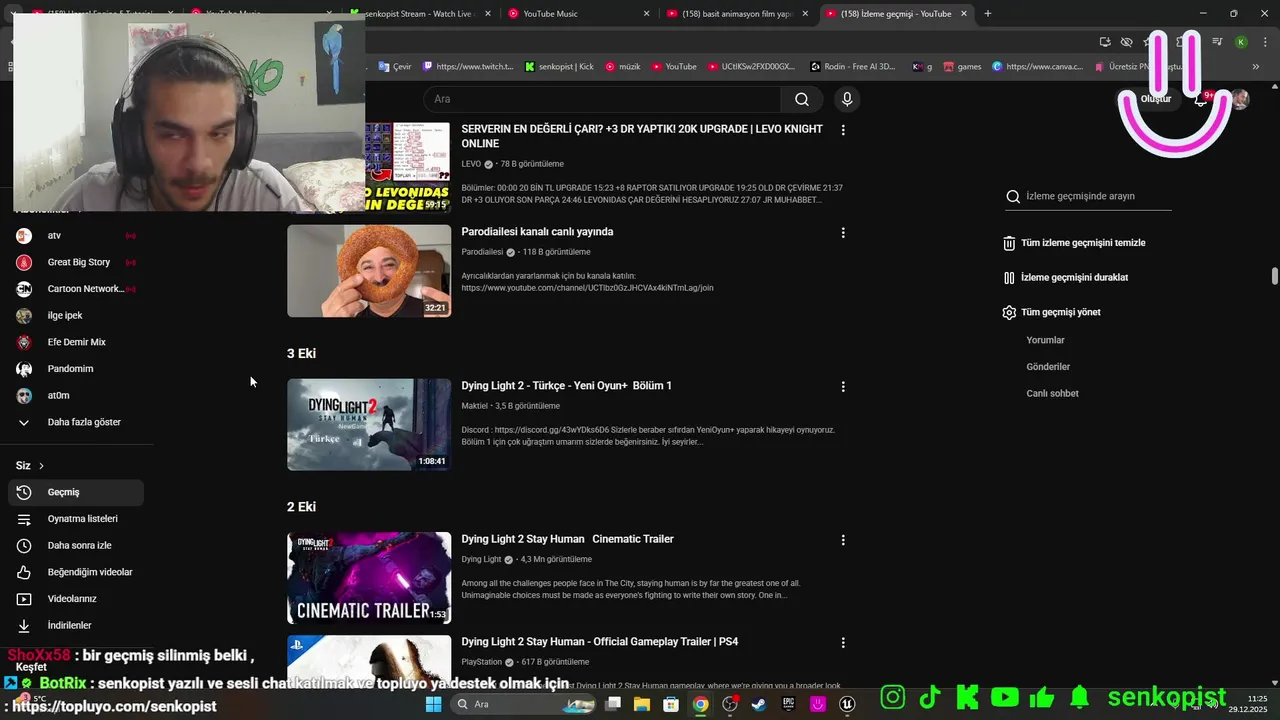Open Videolarınız in the sidebar
The width and height of the screenshot is (1280, 720).
[x=76, y=599]
